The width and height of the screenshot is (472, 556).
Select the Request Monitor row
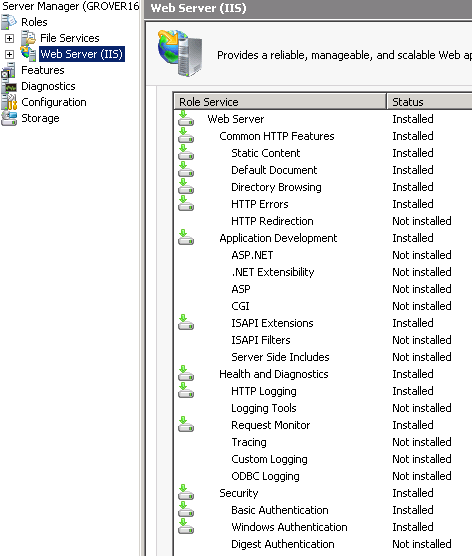coord(323,425)
